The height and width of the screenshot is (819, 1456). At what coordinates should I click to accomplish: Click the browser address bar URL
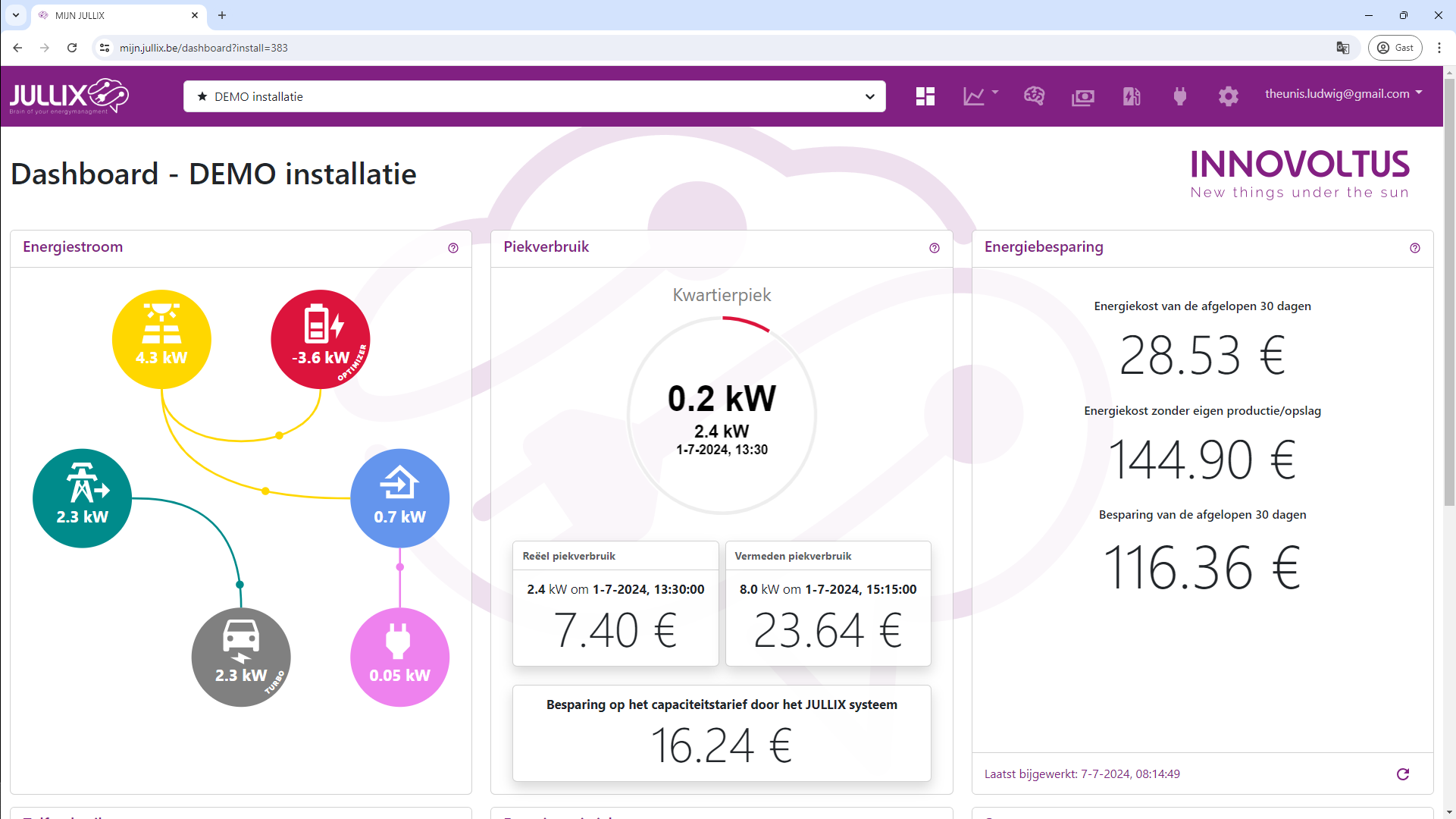coord(204,48)
